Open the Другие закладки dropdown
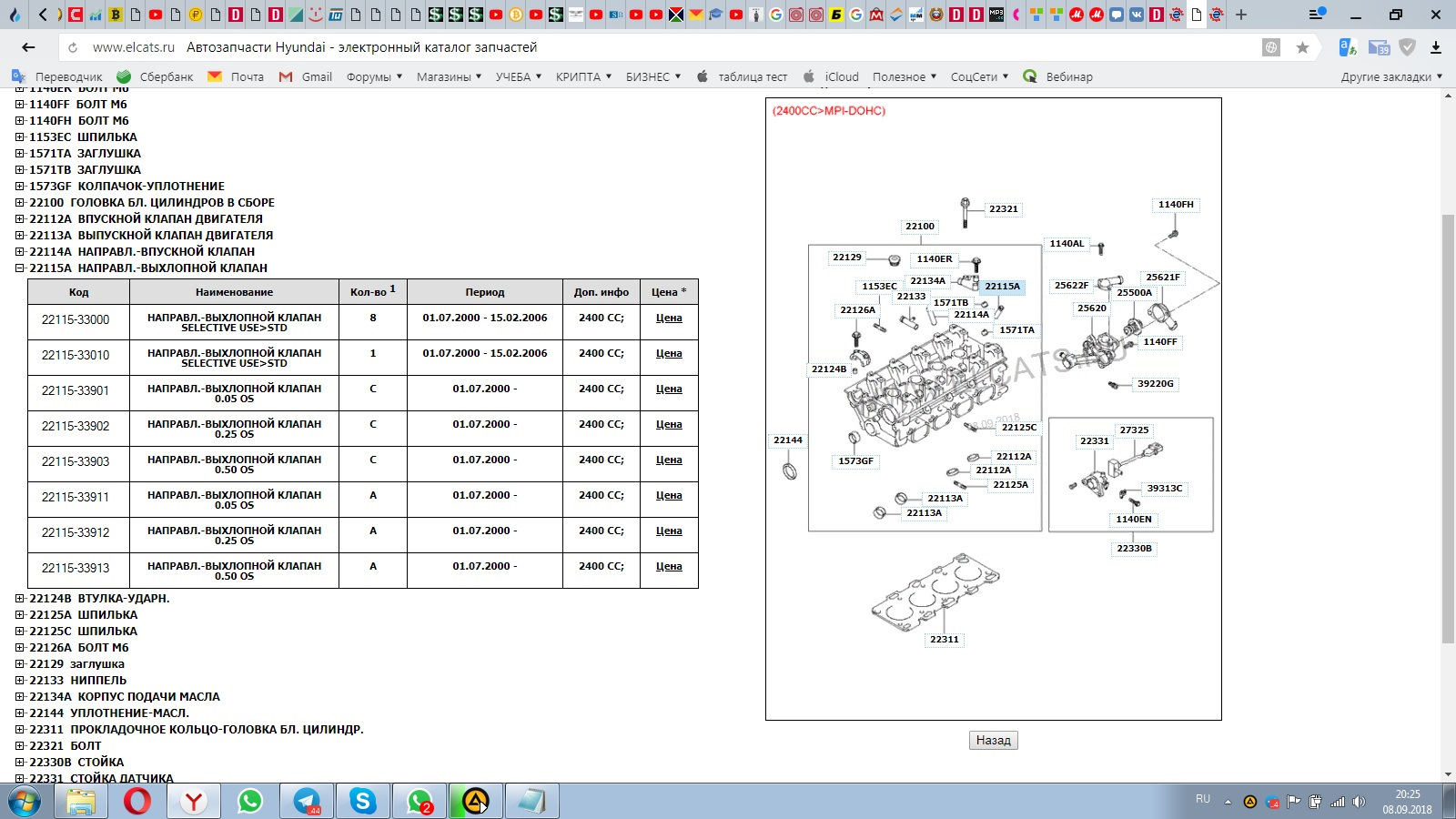 1391,76
